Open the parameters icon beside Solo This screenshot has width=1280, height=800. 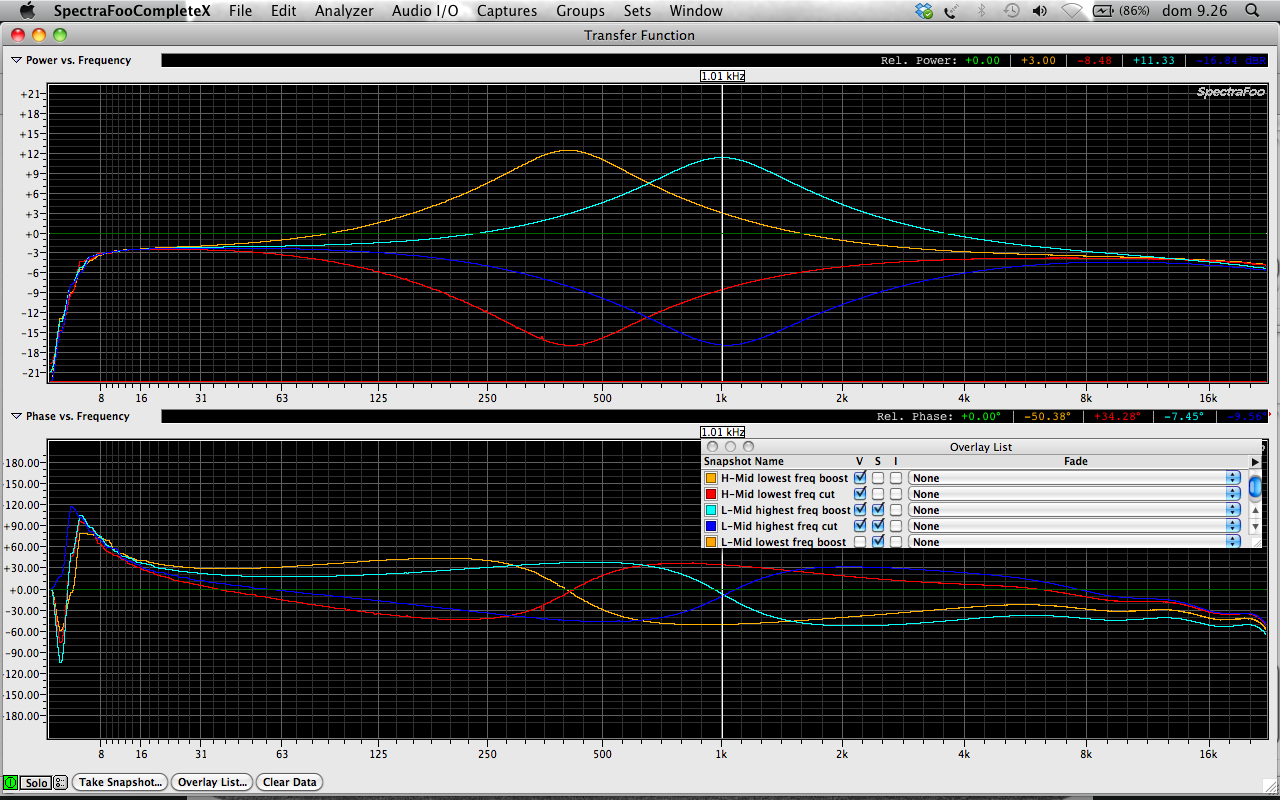tap(60, 783)
